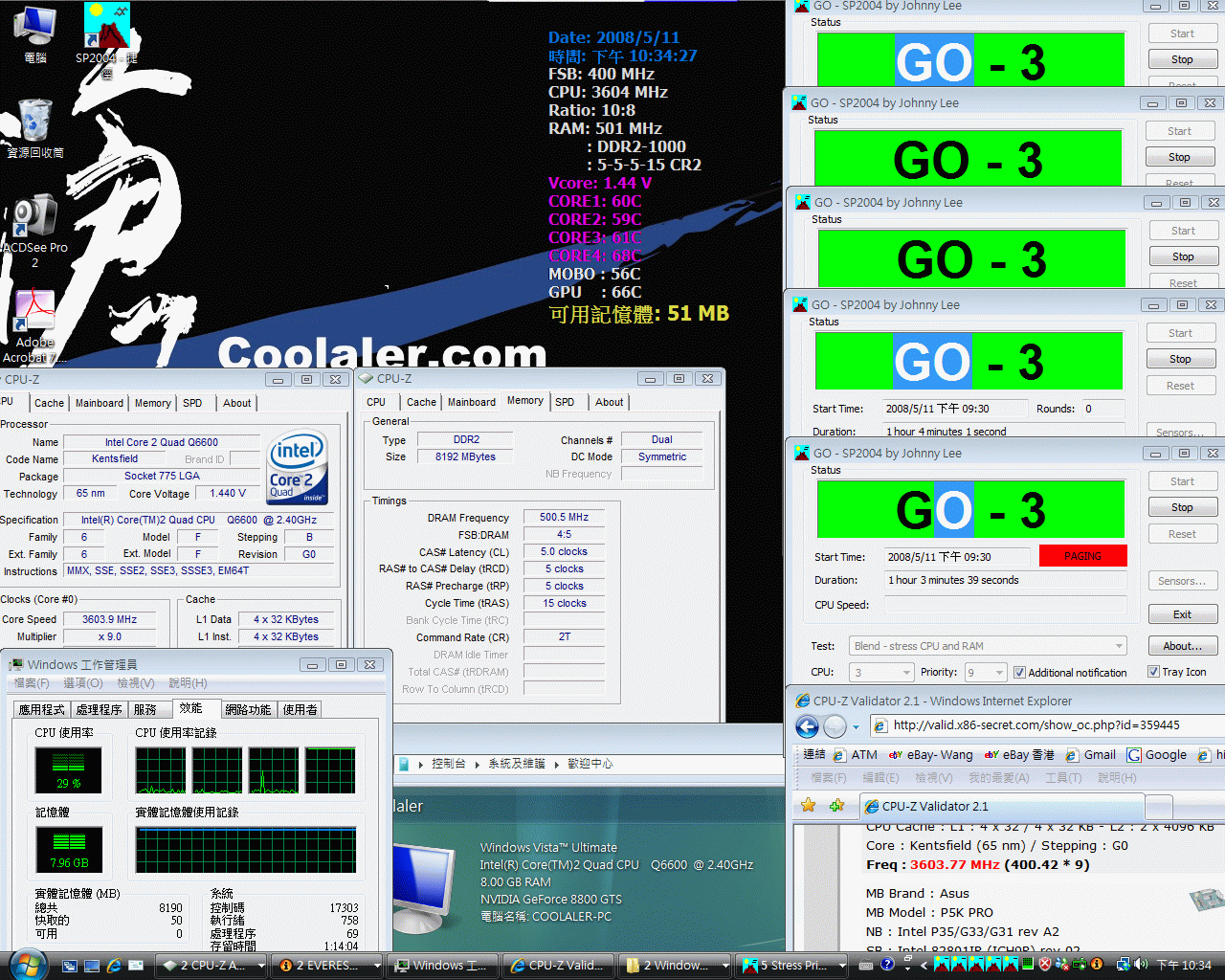
Task: Click the red PAGING indicator
Action: pyautogui.click(x=1082, y=556)
